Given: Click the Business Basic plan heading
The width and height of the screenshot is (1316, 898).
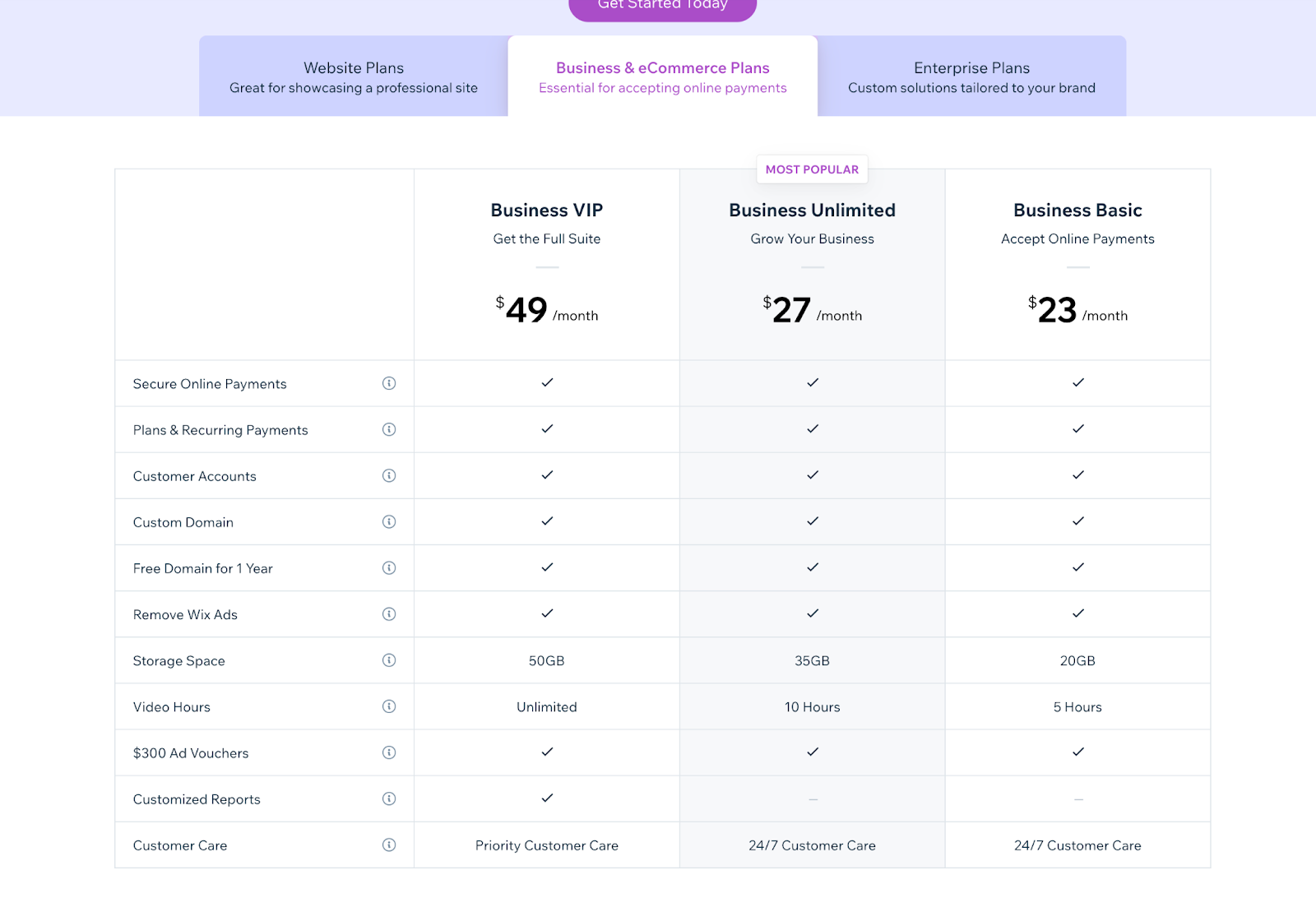Looking at the screenshot, I should (x=1077, y=211).
